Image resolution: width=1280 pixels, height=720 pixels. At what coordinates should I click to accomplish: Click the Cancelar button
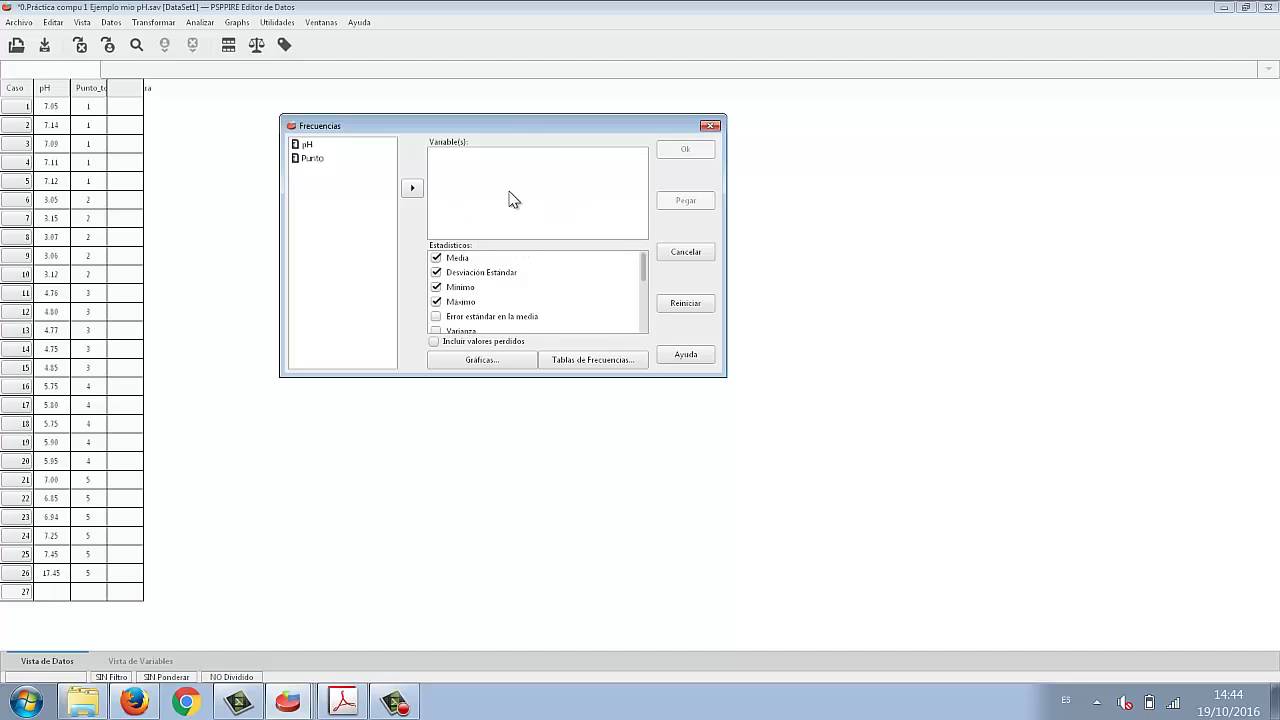(x=686, y=252)
